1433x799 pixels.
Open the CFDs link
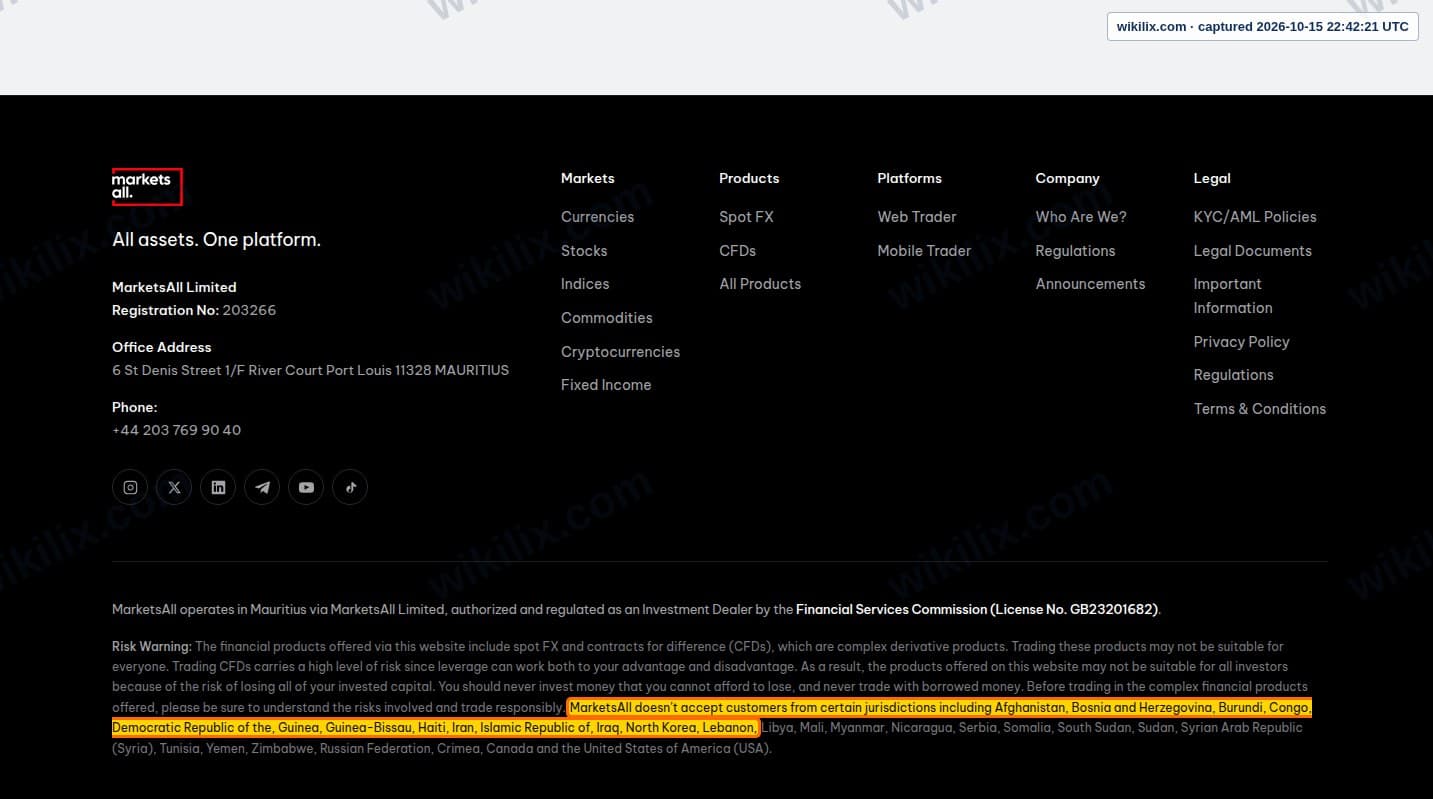(x=737, y=251)
